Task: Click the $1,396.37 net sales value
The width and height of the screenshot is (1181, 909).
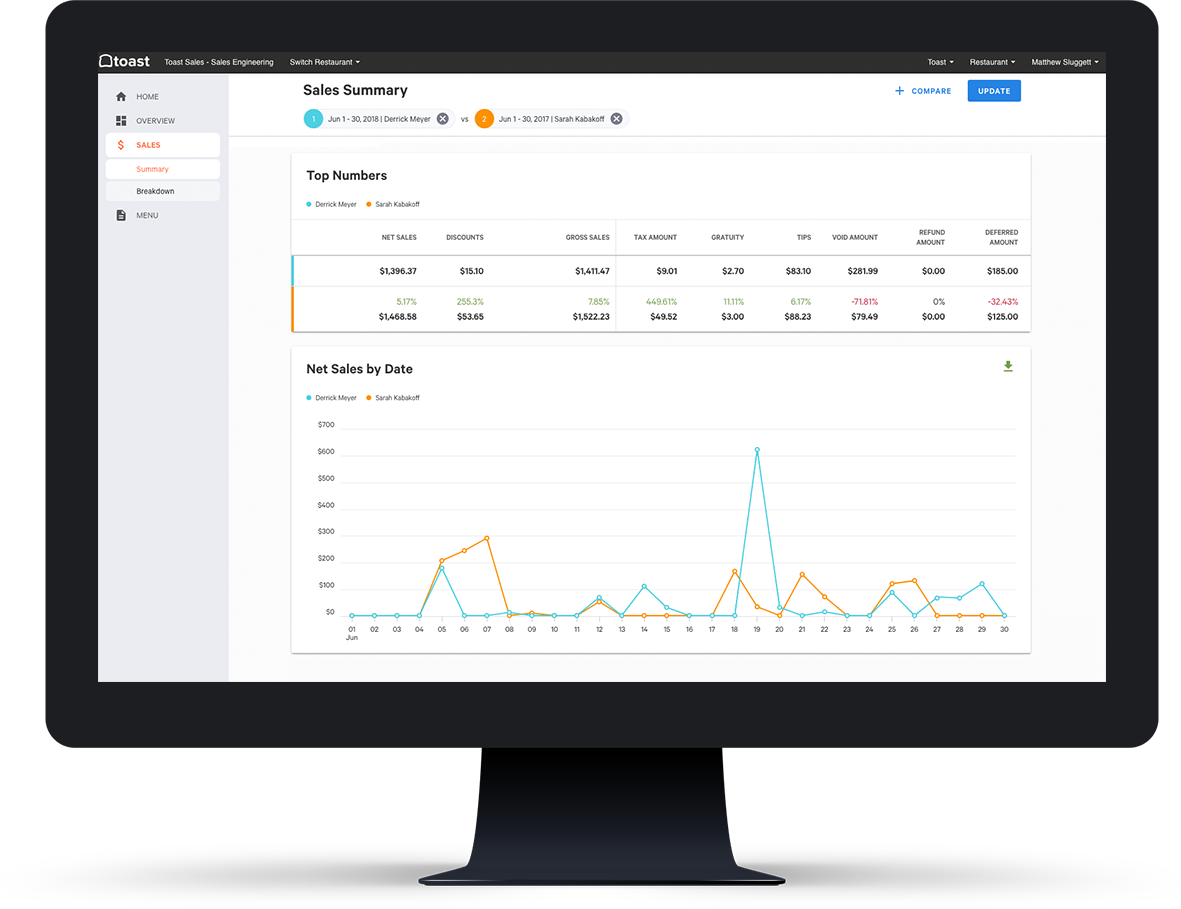Action: [398, 271]
